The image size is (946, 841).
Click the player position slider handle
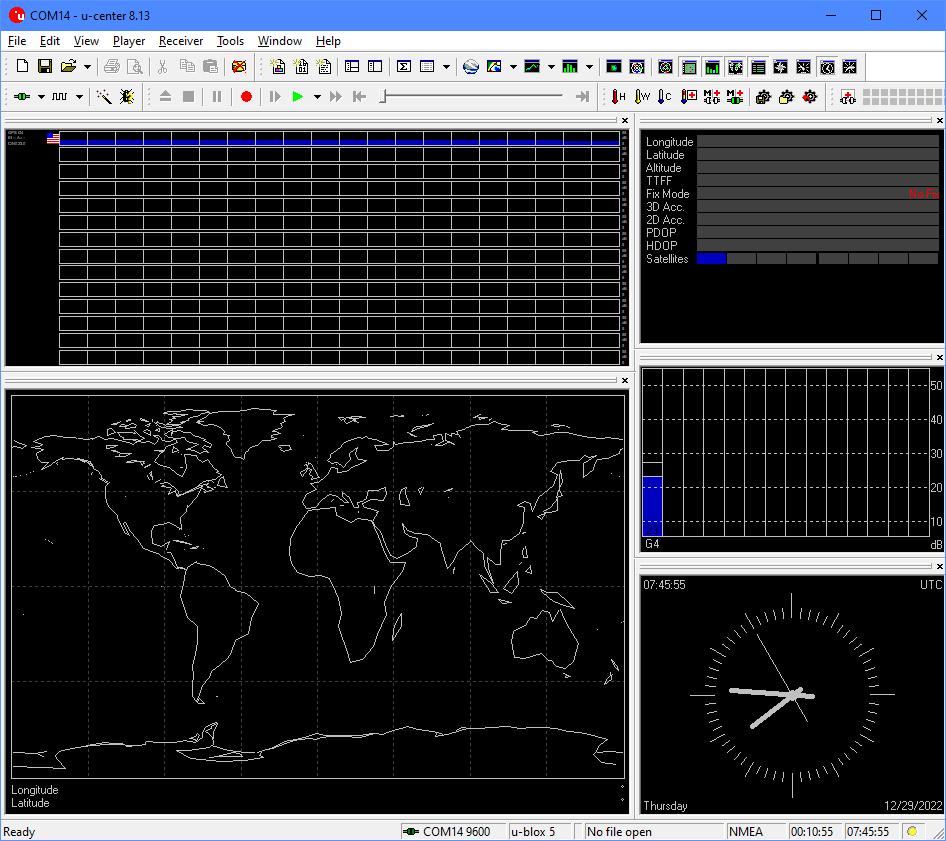pos(384,97)
